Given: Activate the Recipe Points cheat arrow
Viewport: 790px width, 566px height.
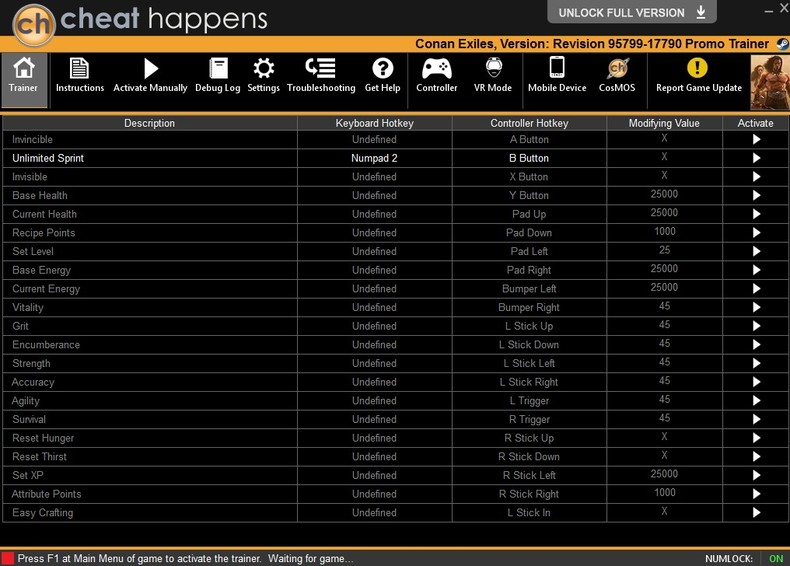Looking at the screenshot, I should (756, 233).
